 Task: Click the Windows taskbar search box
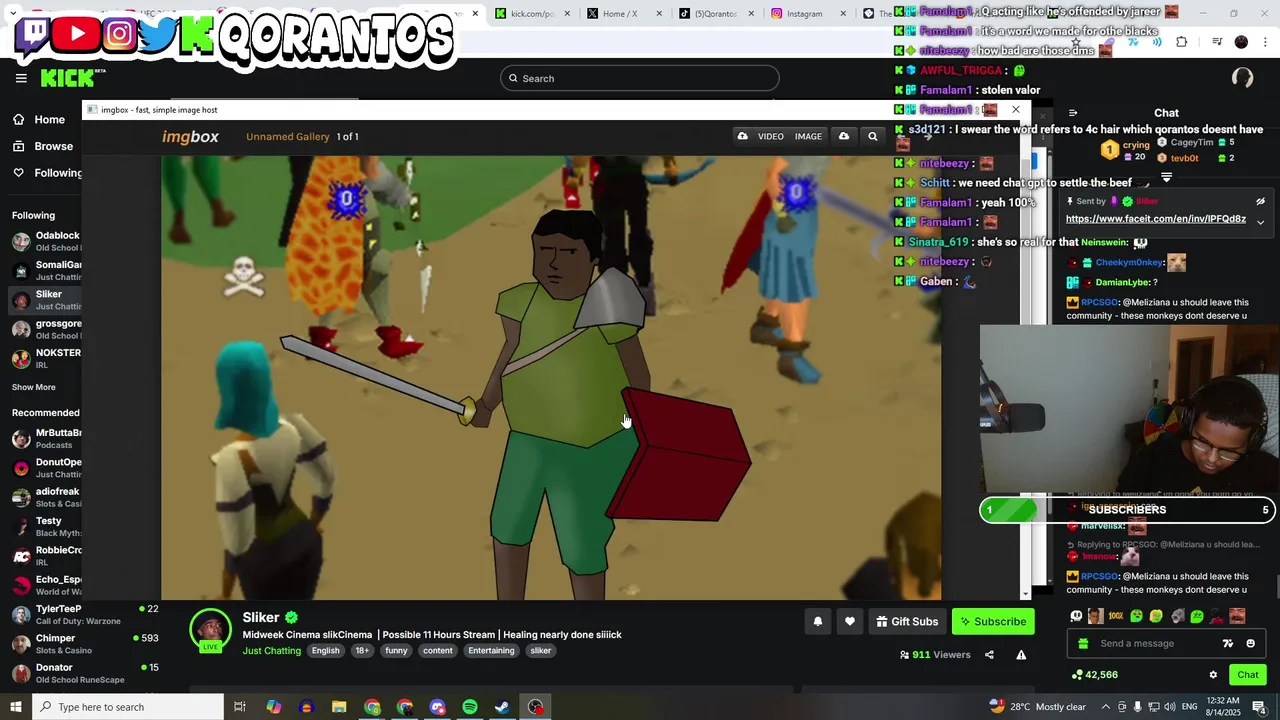(128, 707)
